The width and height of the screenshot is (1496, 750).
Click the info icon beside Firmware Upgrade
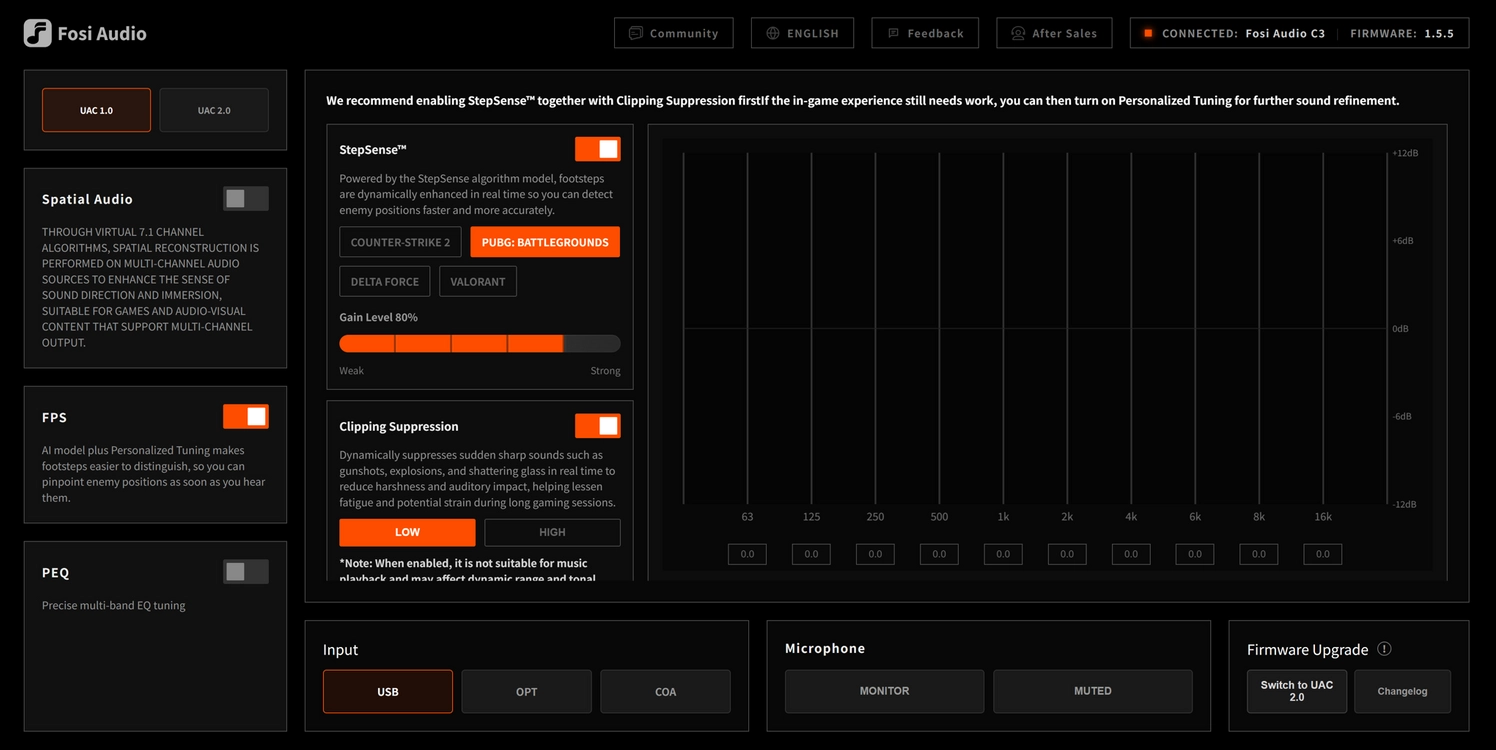[1384, 648]
